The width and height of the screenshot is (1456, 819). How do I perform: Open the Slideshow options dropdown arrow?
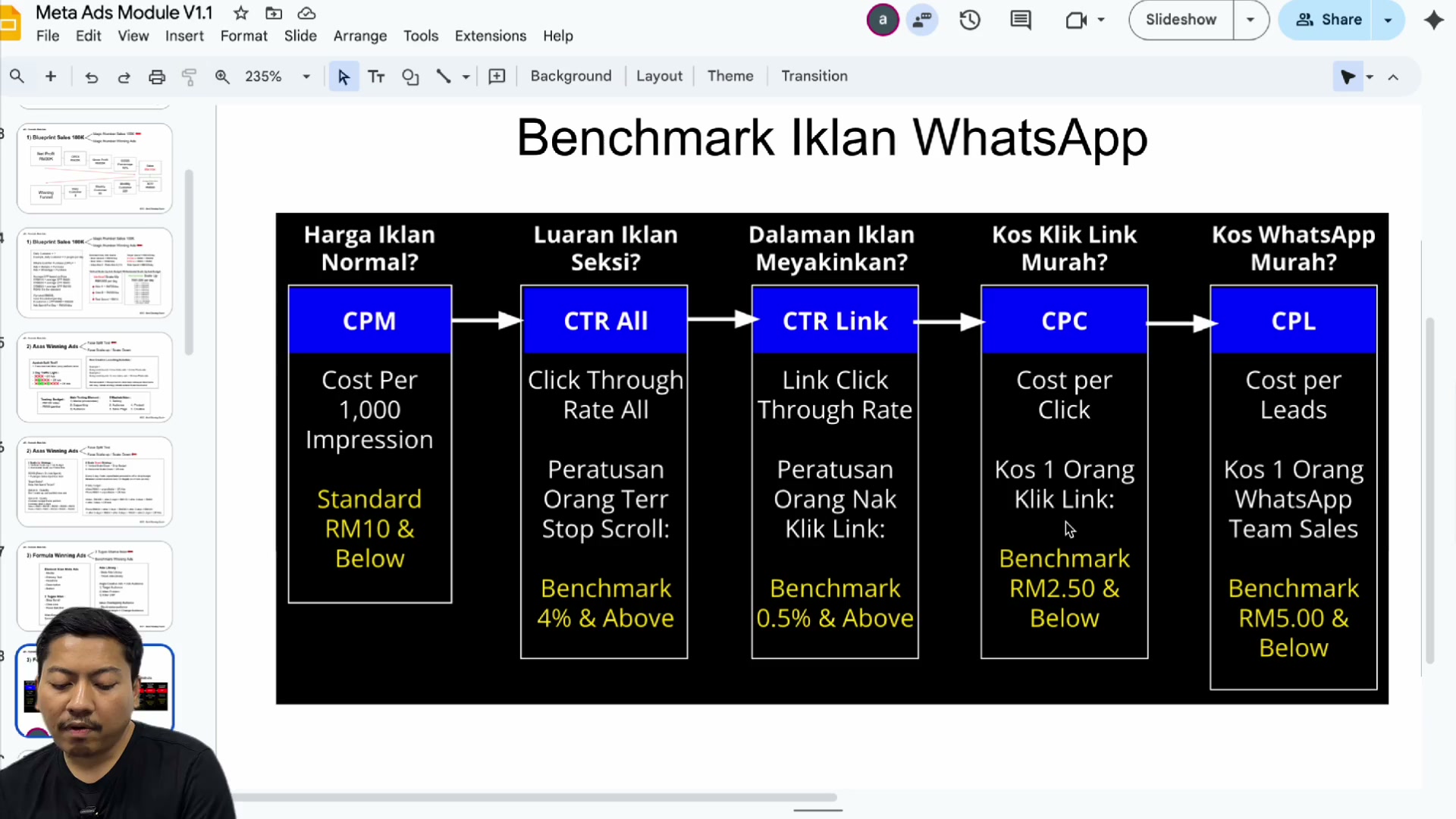click(1250, 20)
